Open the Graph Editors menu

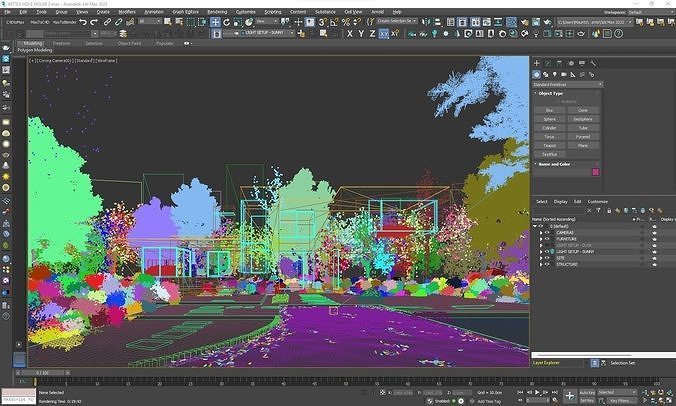[185, 12]
